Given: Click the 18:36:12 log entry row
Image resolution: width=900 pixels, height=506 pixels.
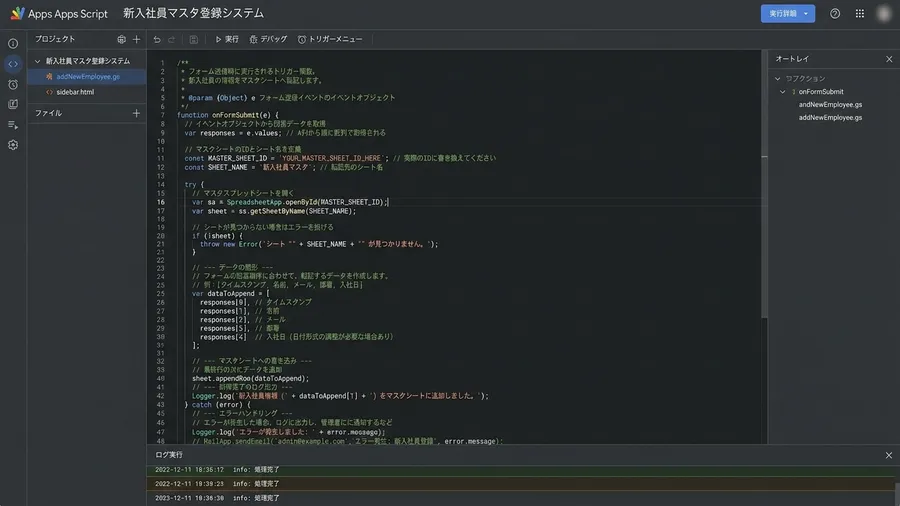Looking at the screenshot, I should (x=521, y=469).
